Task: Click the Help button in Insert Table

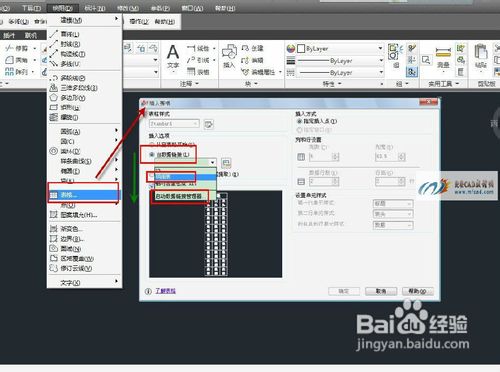Action: 418,291
